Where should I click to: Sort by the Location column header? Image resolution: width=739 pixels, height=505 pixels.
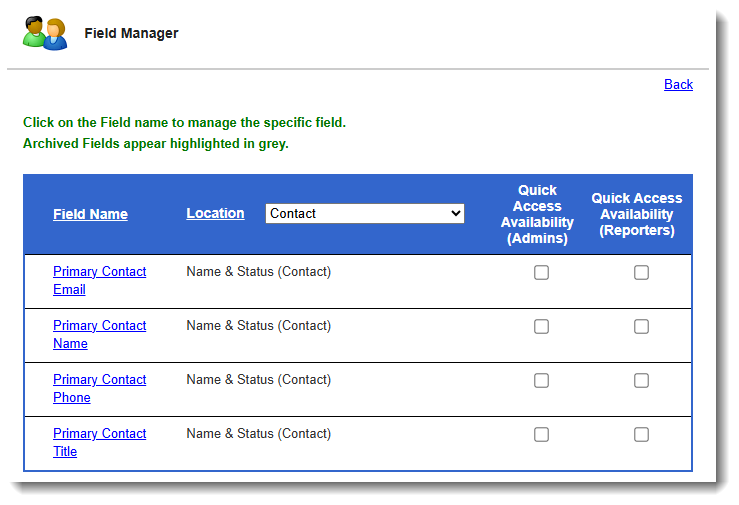click(x=215, y=213)
